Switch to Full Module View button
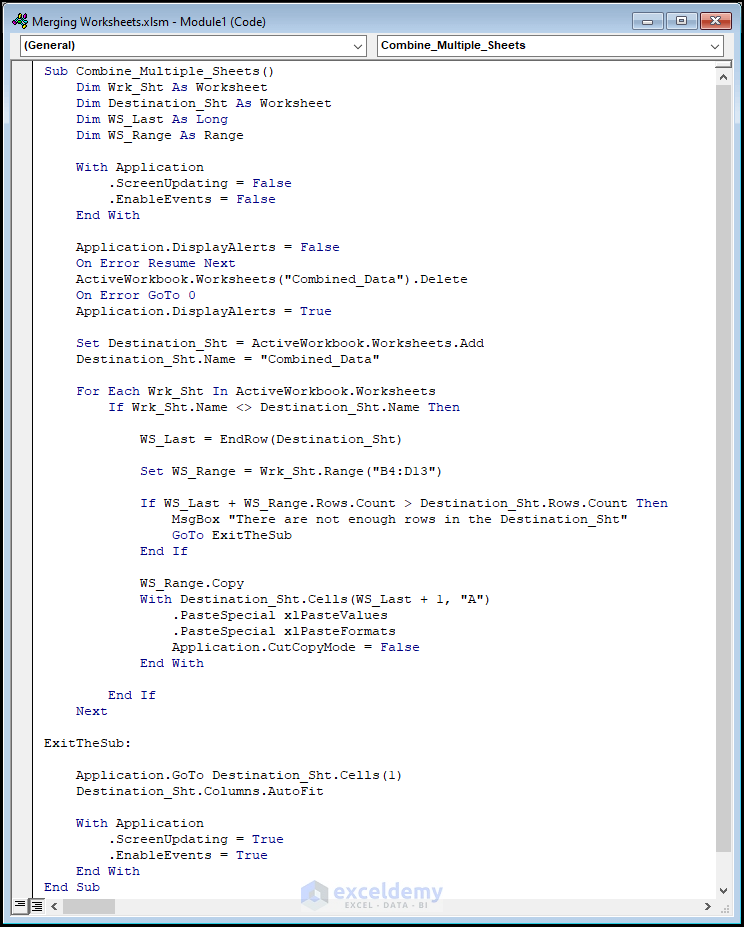Screen dimensions: 744x927 click(x=37, y=905)
